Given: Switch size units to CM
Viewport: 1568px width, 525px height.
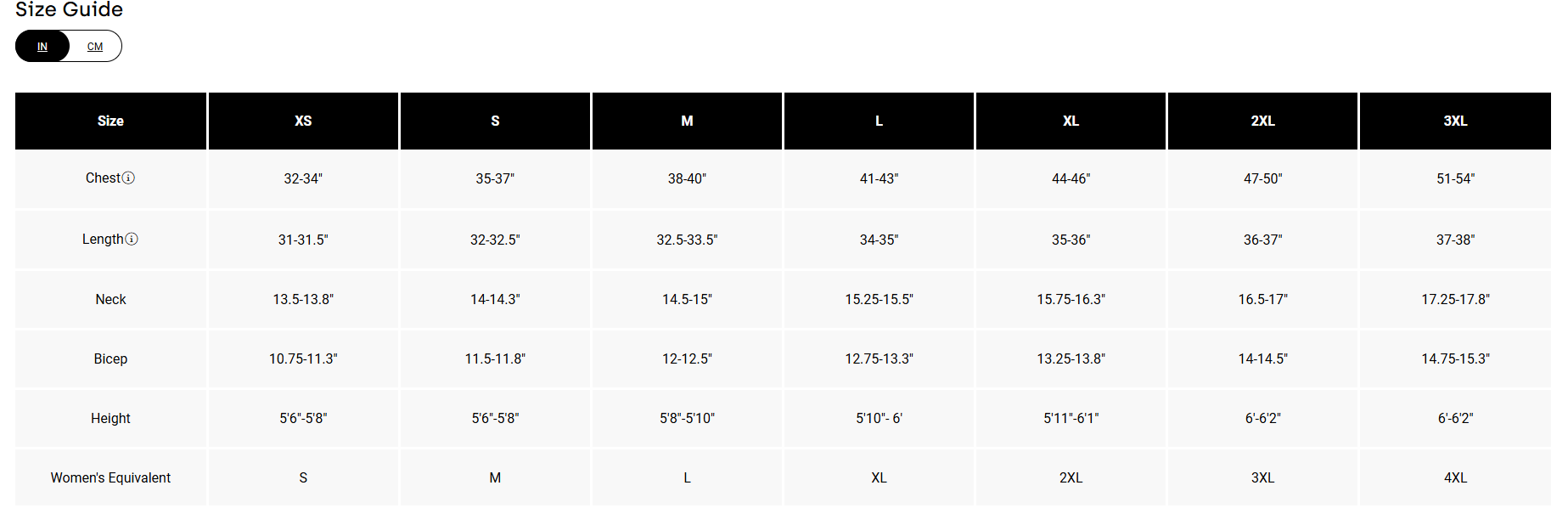Looking at the screenshot, I should pos(95,47).
